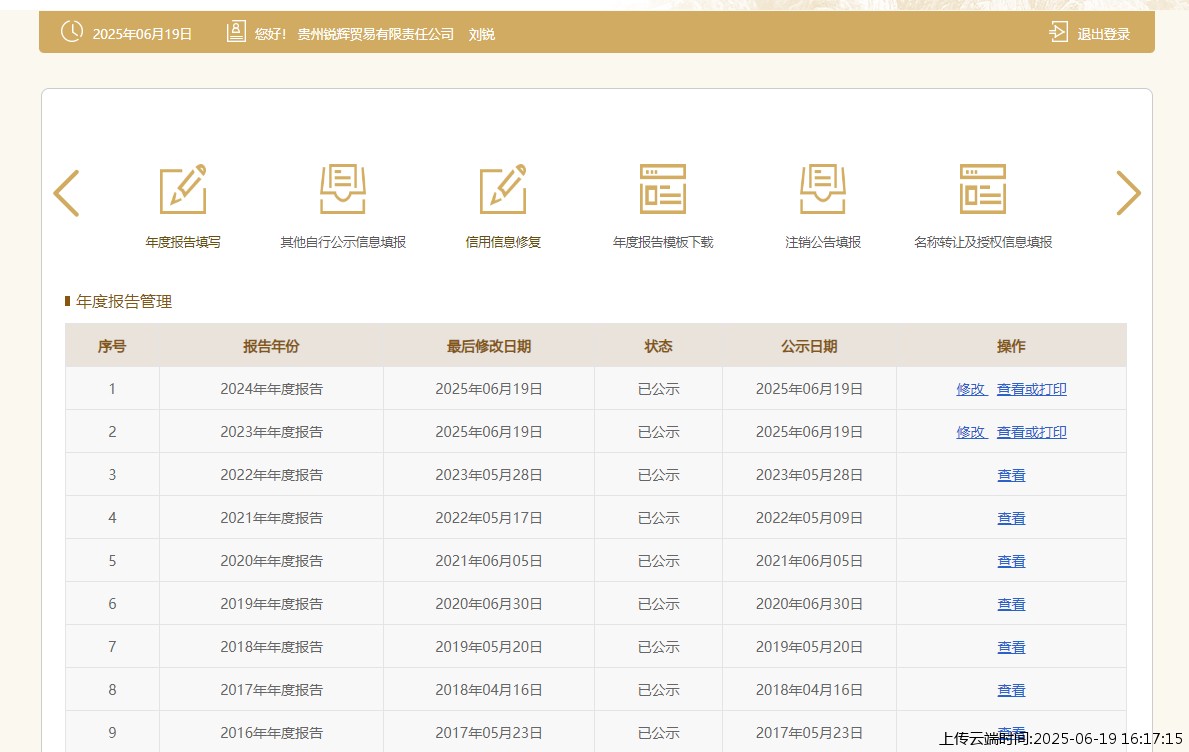Click 查看 for the 2020年年度报告 row
Image resolution: width=1189 pixels, height=752 pixels.
[1011, 562]
